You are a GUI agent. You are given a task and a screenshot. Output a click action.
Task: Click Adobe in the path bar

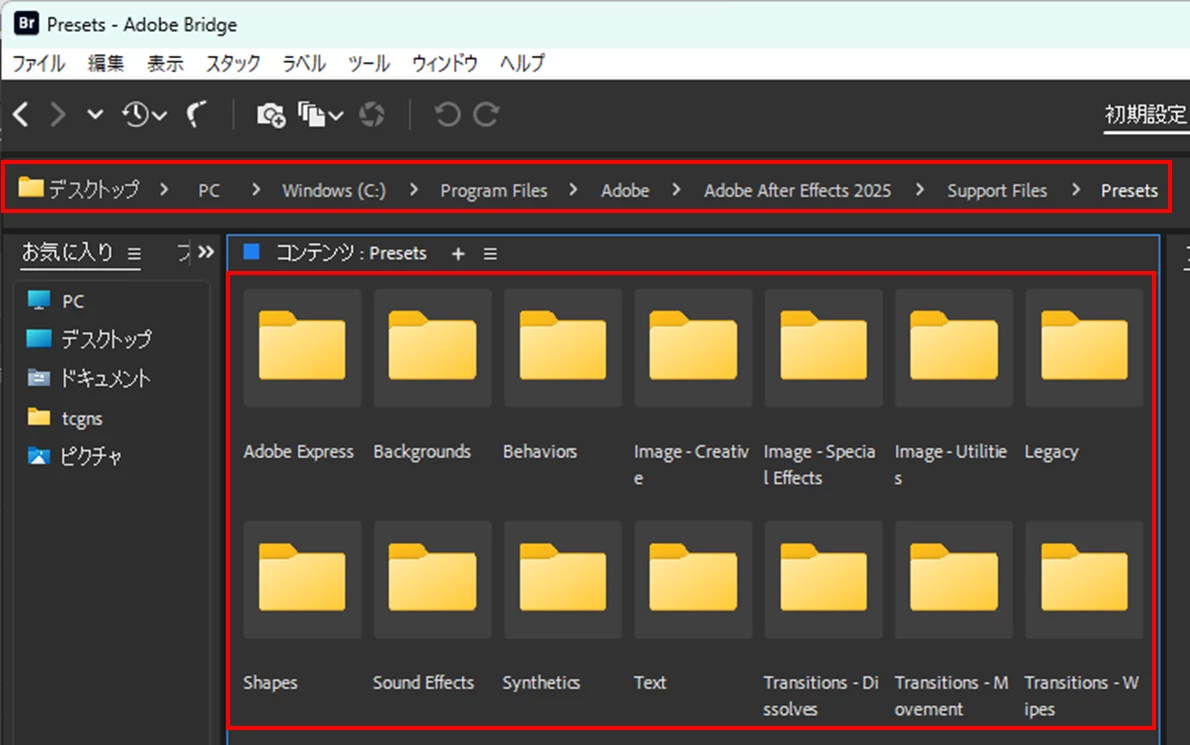click(x=625, y=190)
